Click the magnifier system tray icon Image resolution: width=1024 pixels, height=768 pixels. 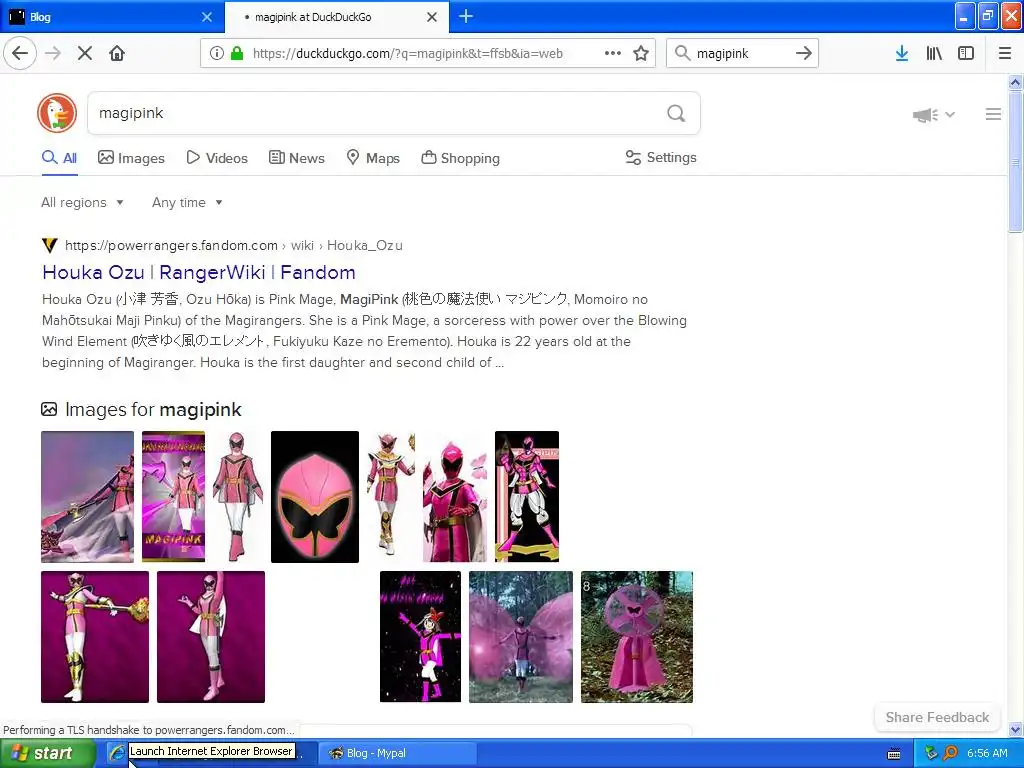[x=950, y=753]
